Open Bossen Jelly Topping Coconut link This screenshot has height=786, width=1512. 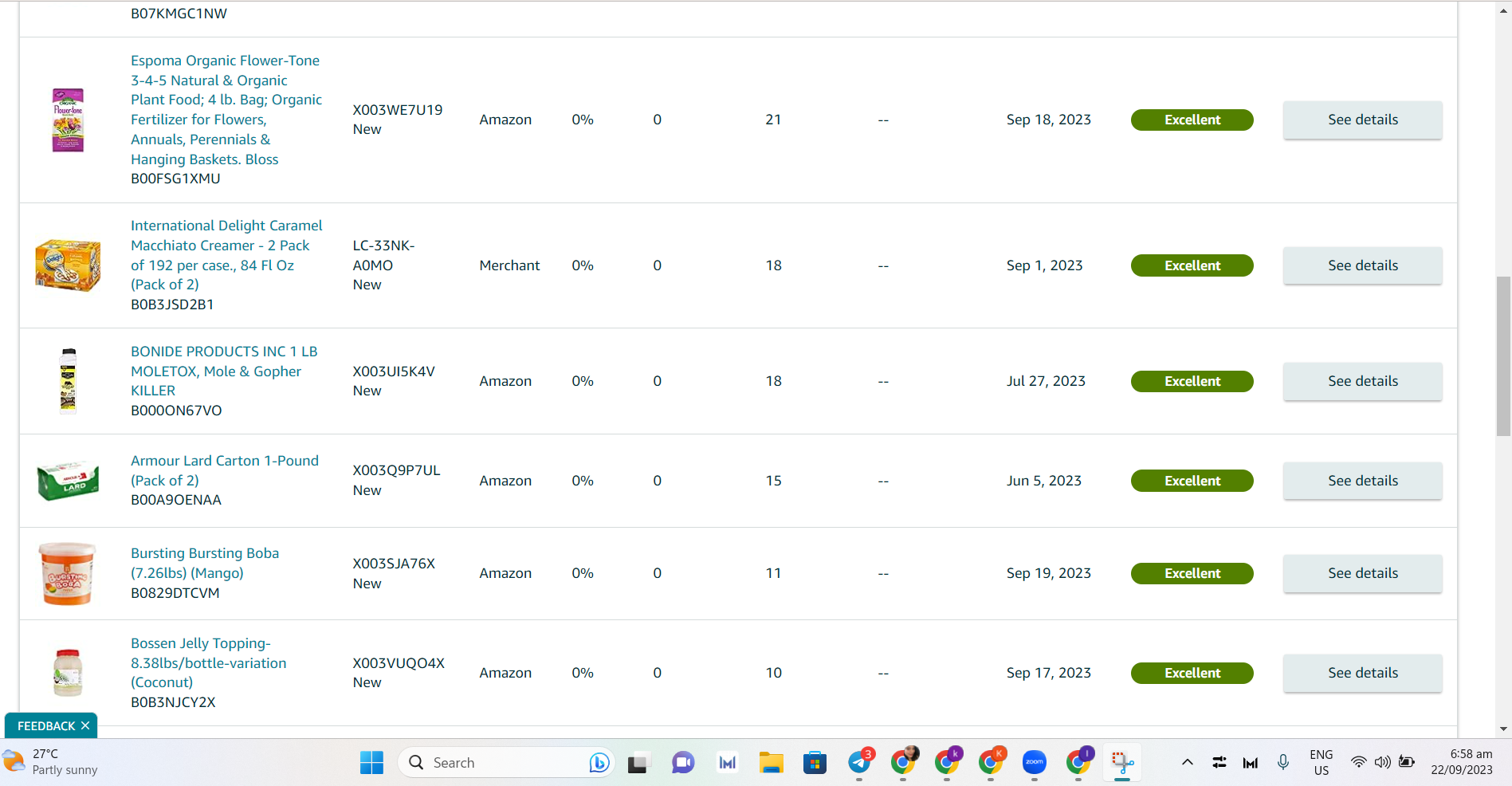209,662
